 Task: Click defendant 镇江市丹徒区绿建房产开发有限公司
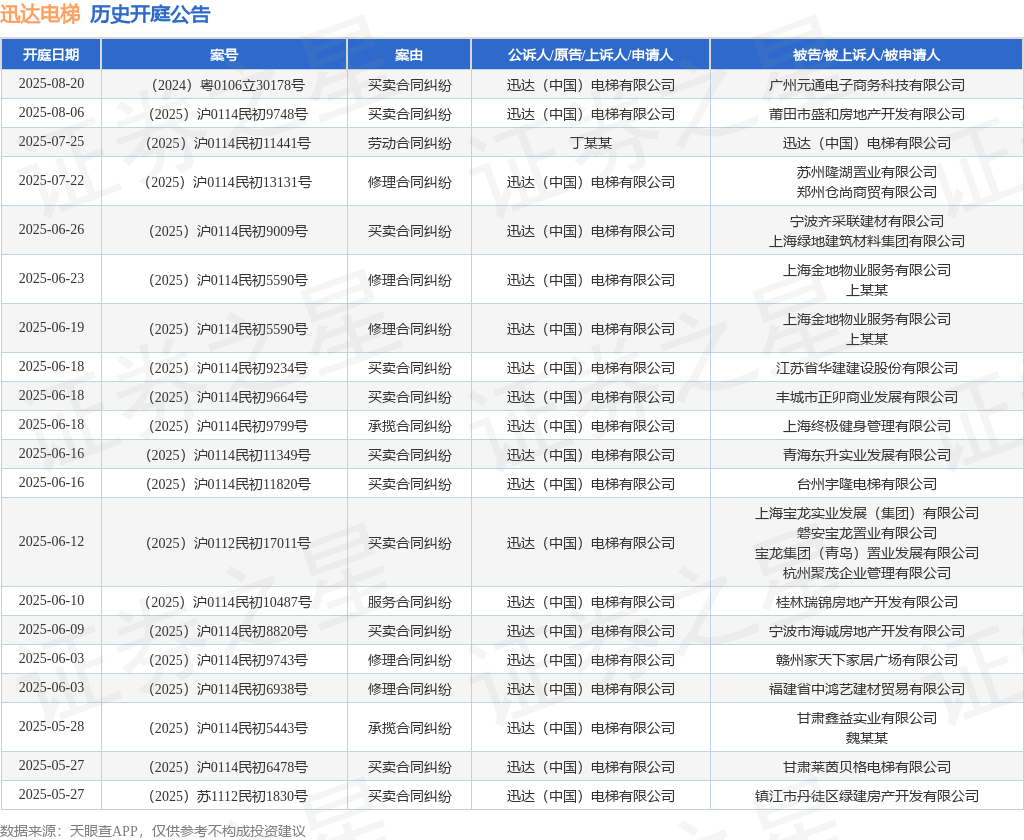pos(867,796)
